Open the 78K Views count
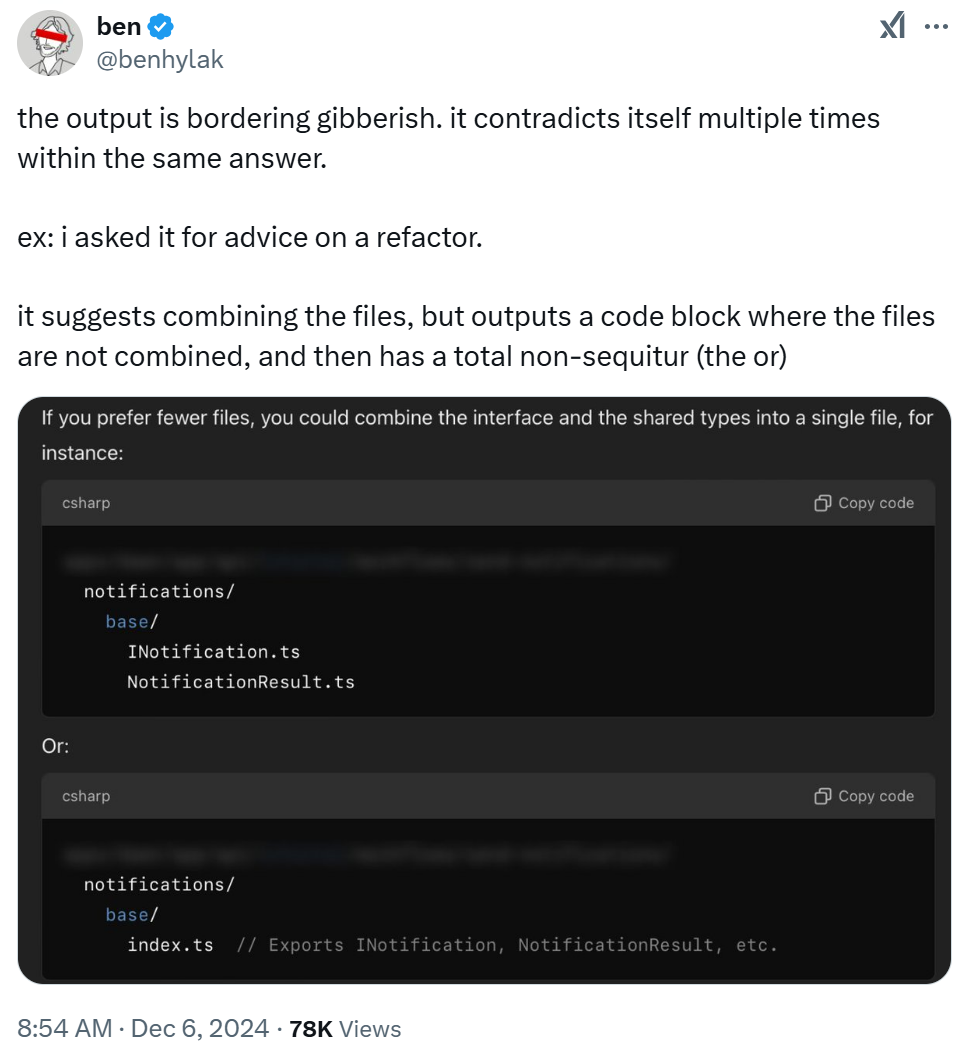Image resolution: width=976 pixels, height=1057 pixels. click(x=344, y=1028)
